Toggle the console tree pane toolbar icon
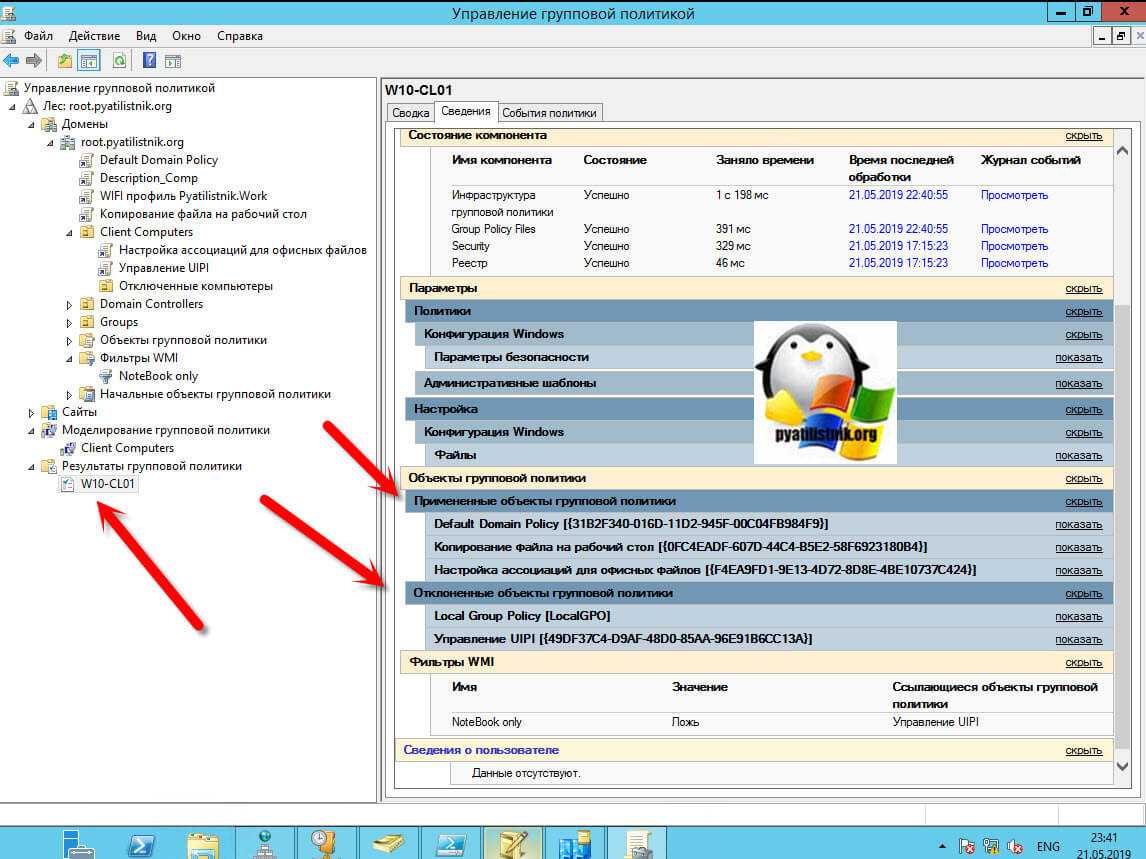The height and width of the screenshot is (859, 1146). pyautogui.click(x=89, y=61)
